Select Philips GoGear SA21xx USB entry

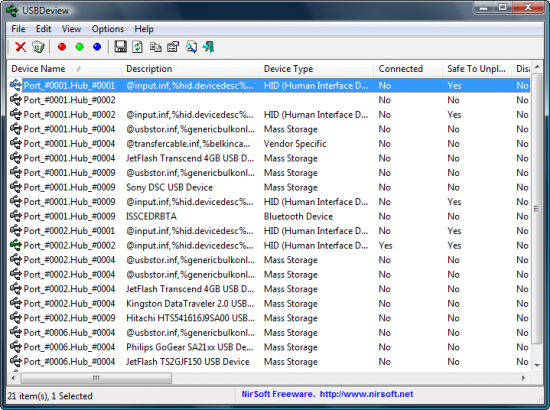[x=190, y=347]
